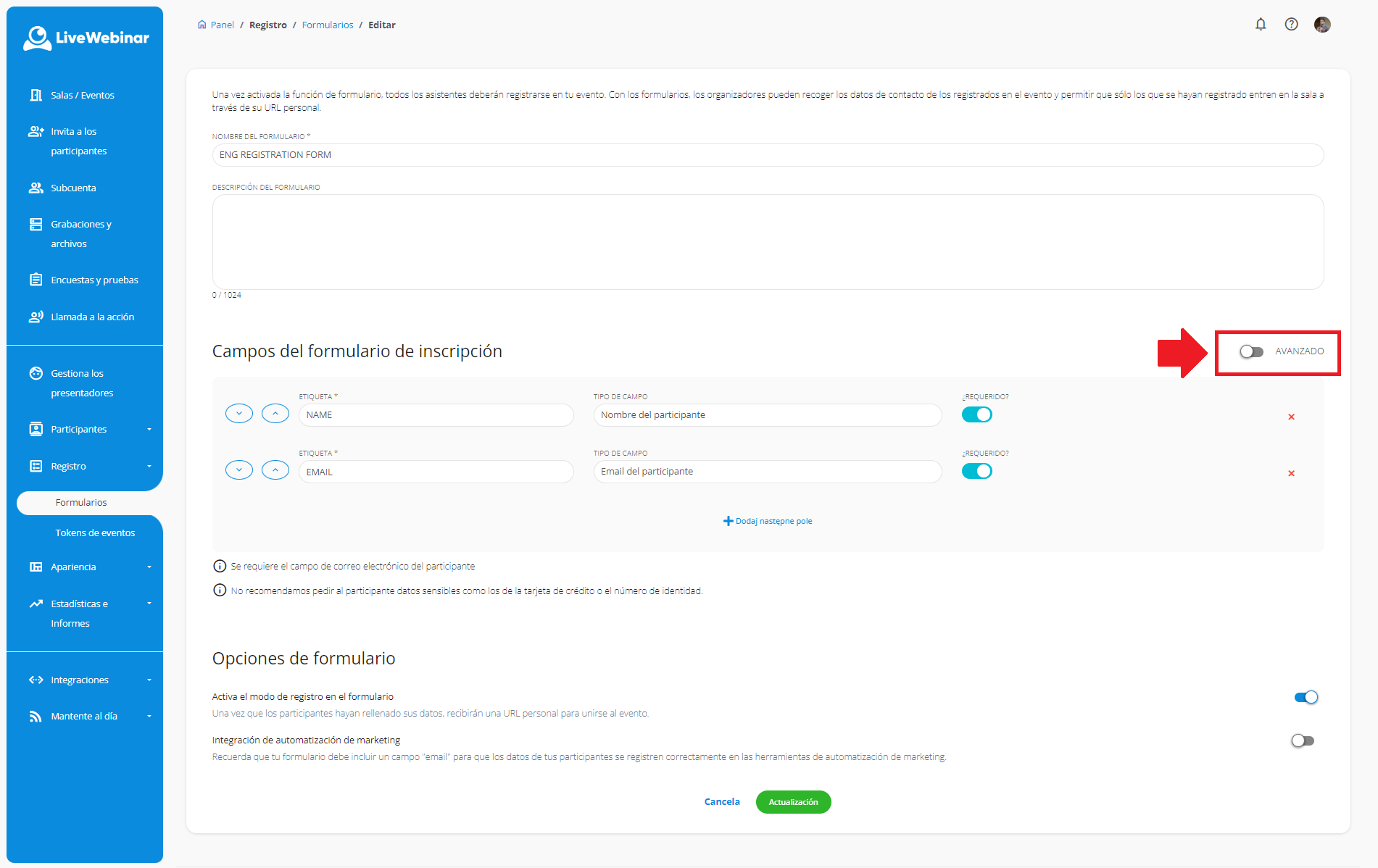The height and width of the screenshot is (868, 1378).
Task: Remove the EMAIL field with red X
Action: tap(1291, 473)
